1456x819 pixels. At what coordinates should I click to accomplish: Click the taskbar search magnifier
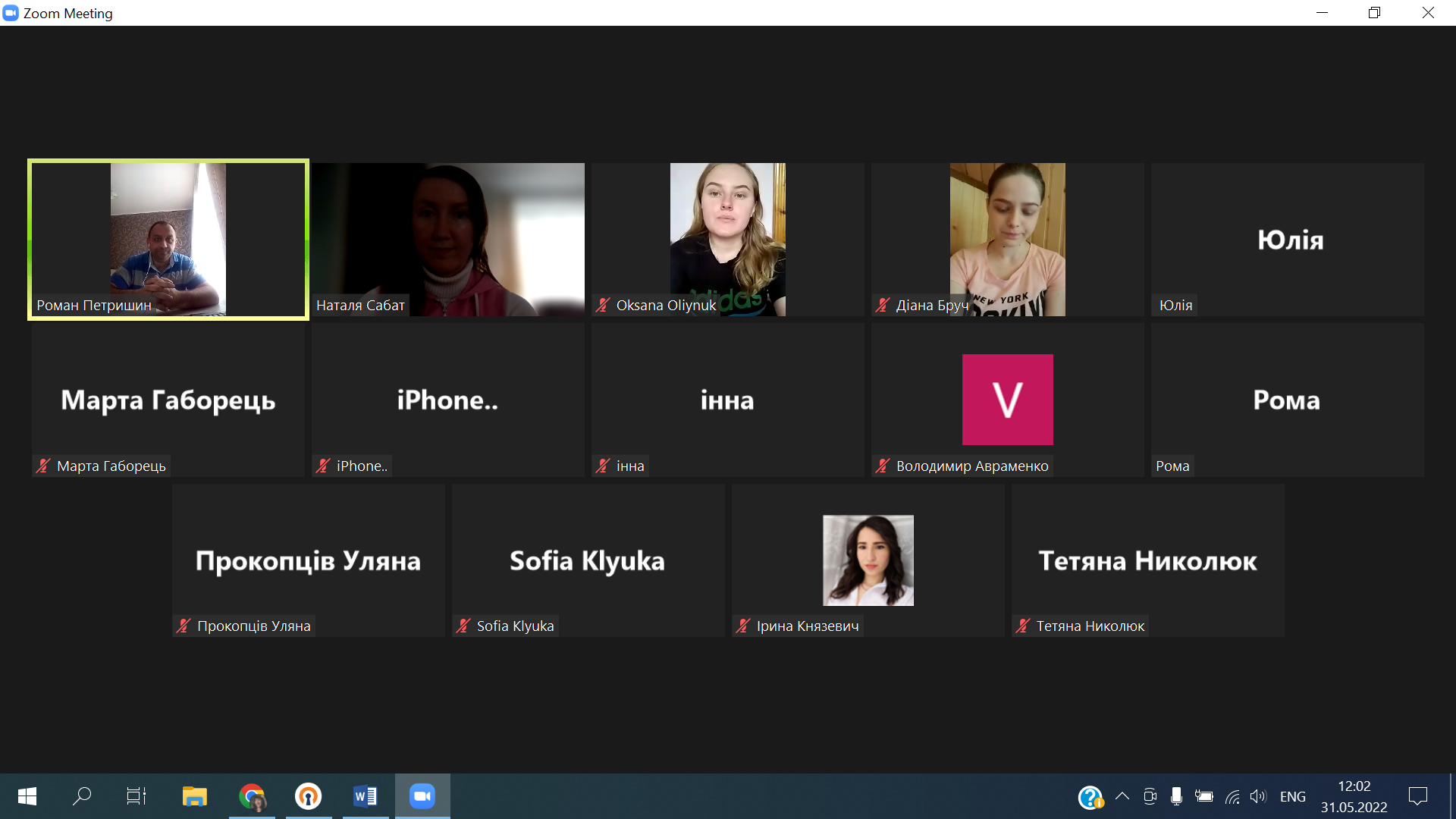pyautogui.click(x=82, y=796)
